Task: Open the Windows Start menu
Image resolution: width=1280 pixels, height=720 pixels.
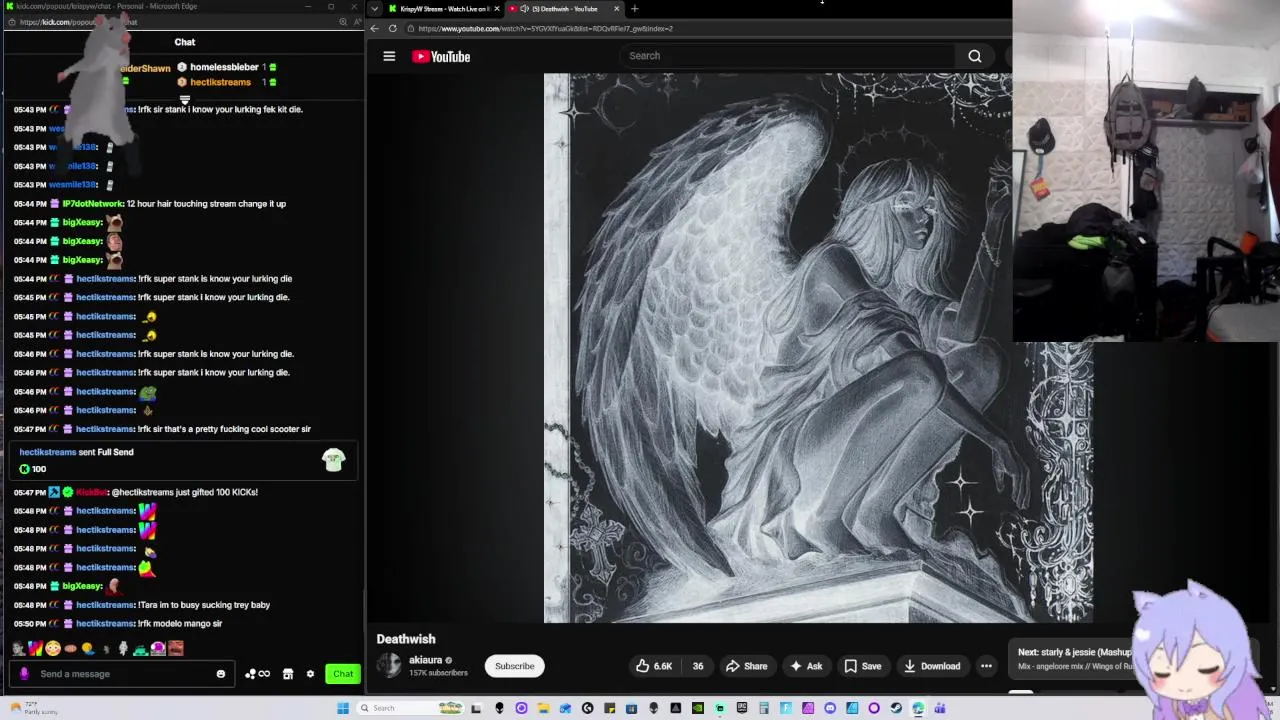Action: [x=343, y=708]
